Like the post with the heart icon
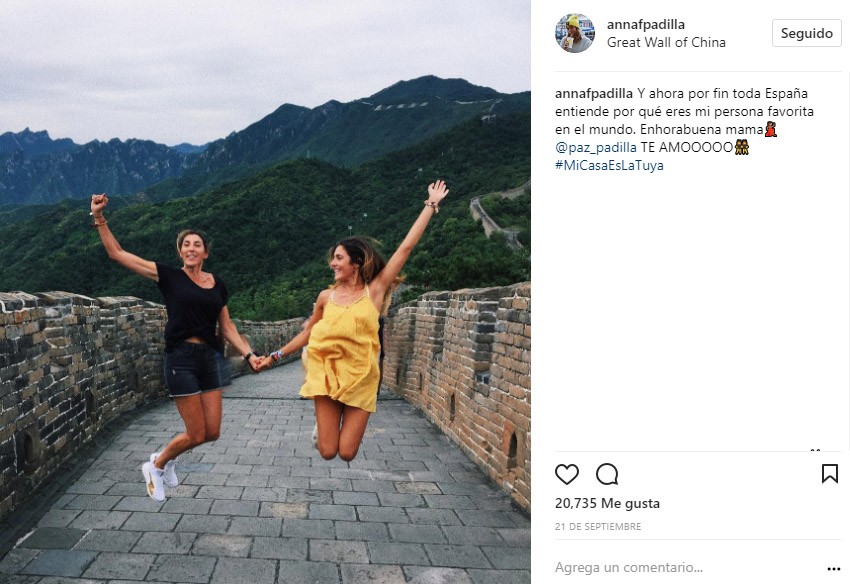850x584 pixels. click(x=567, y=474)
